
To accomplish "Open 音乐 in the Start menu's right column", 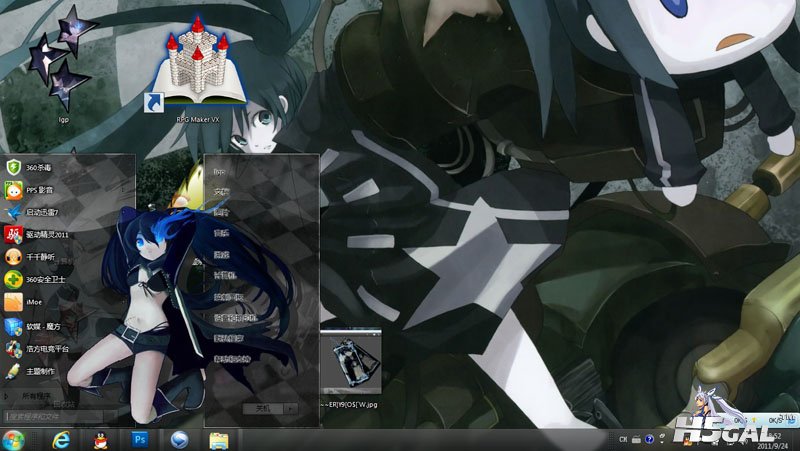I will (221, 233).
